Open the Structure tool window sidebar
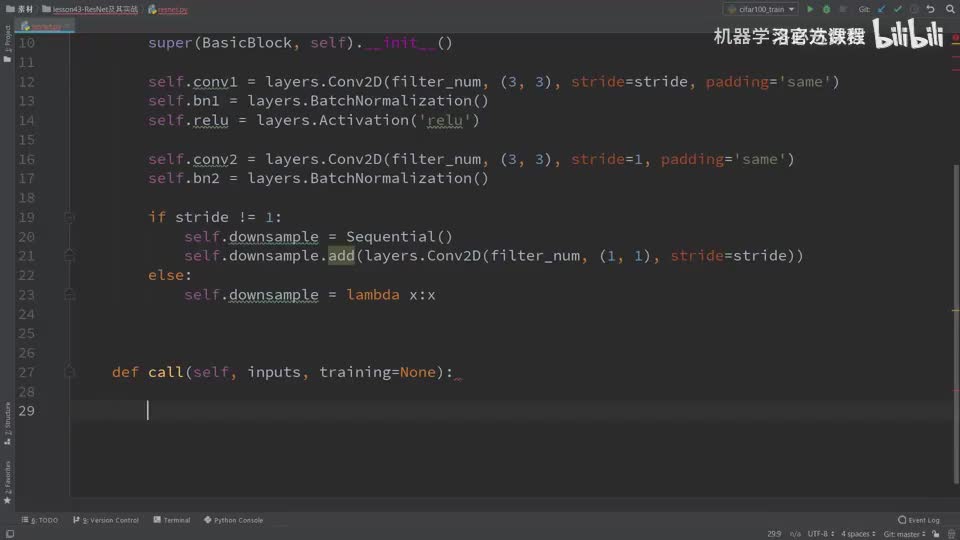This screenshot has width=960, height=540. 7,423
